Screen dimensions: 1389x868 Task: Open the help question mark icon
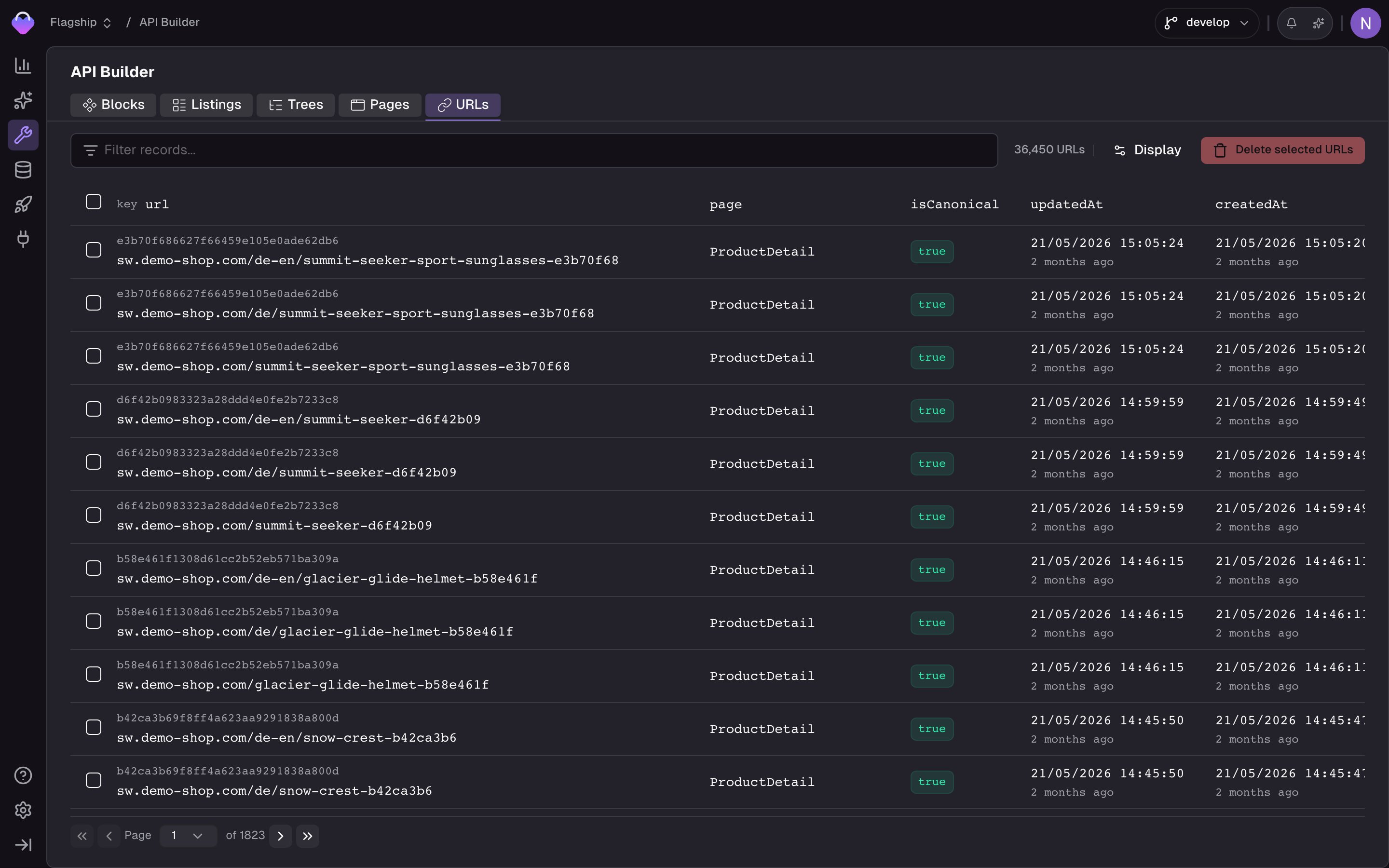click(x=23, y=775)
